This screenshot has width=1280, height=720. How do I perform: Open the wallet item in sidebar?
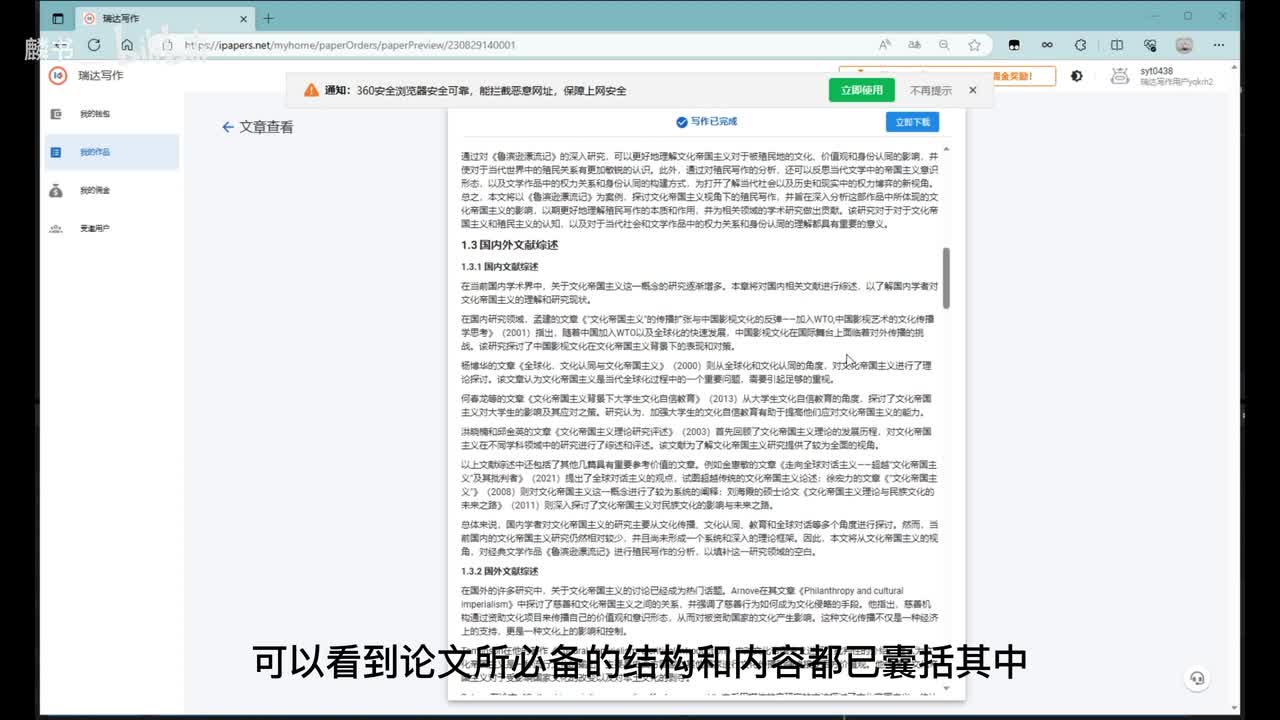tap(94, 114)
